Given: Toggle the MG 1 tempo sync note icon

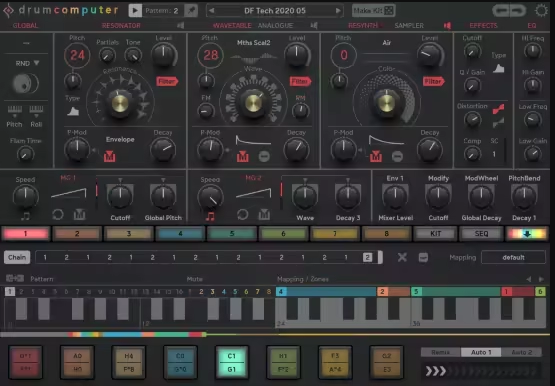Looking at the screenshot, I should click(x=25, y=216).
